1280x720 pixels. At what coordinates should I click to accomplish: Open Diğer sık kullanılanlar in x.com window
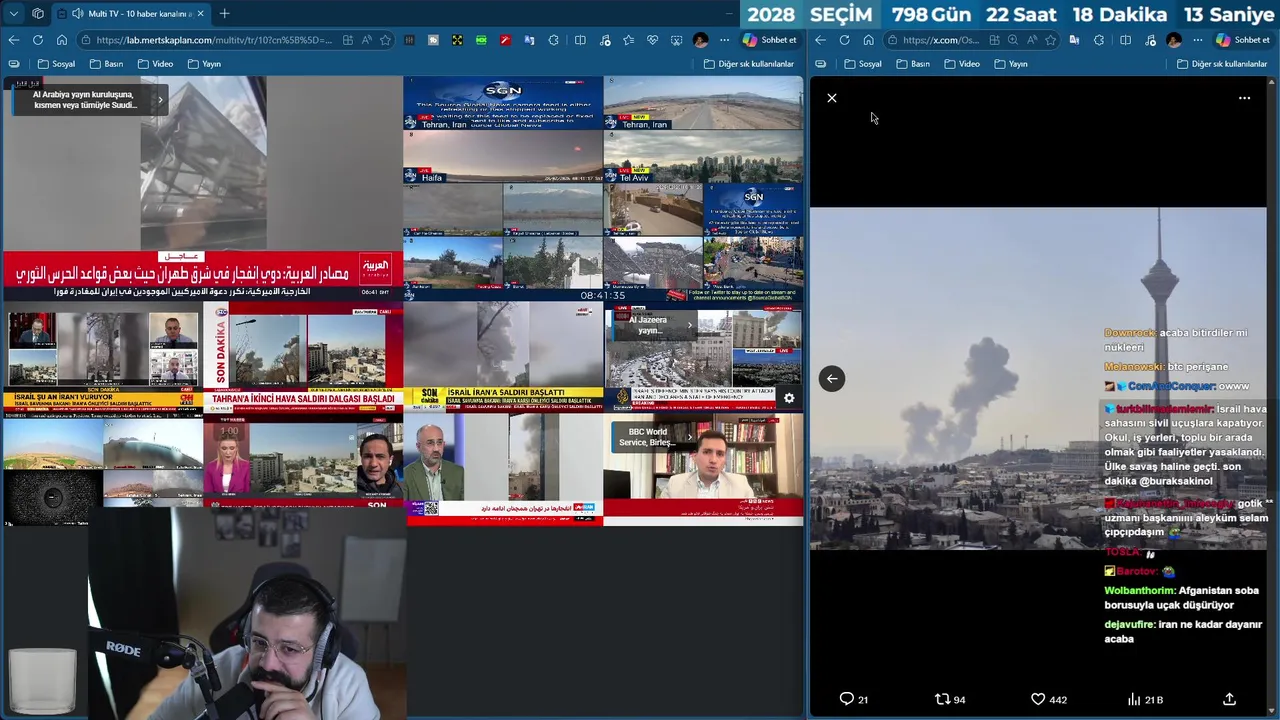coord(1221,64)
